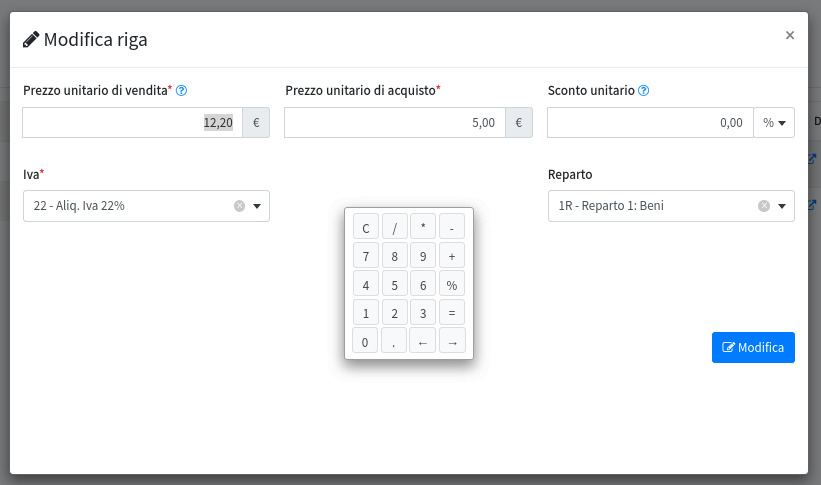The image size is (821, 485).
Task: Open the Iva aliquota dropdown
Action: coord(257,206)
